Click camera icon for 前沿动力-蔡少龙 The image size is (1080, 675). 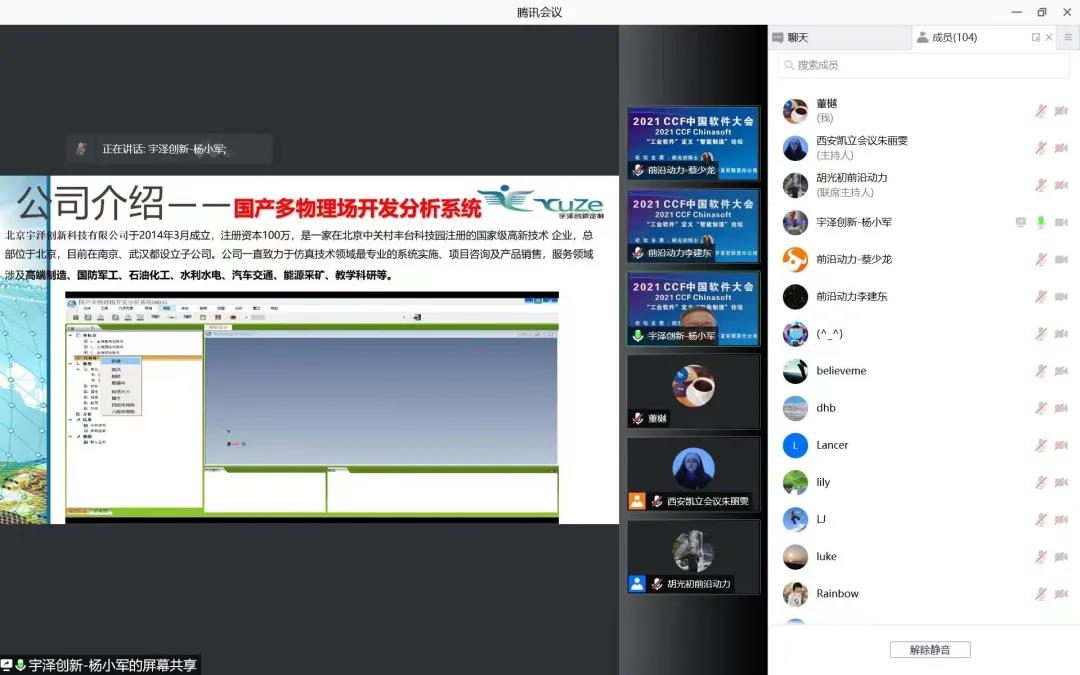[1060, 259]
